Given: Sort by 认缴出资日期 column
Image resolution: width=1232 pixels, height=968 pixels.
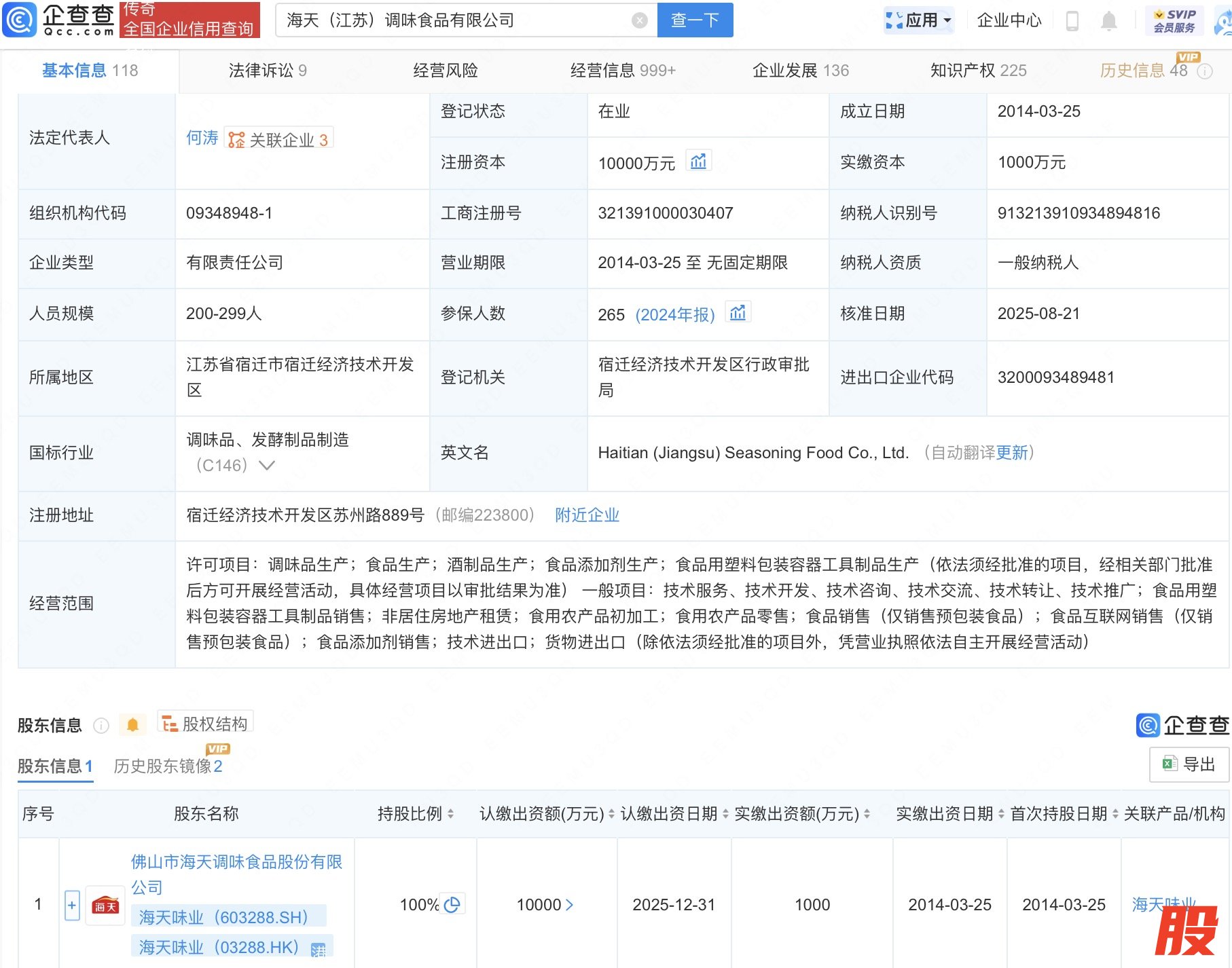Looking at the screenshot, I should pyautogui.click(x=725, y=814).
